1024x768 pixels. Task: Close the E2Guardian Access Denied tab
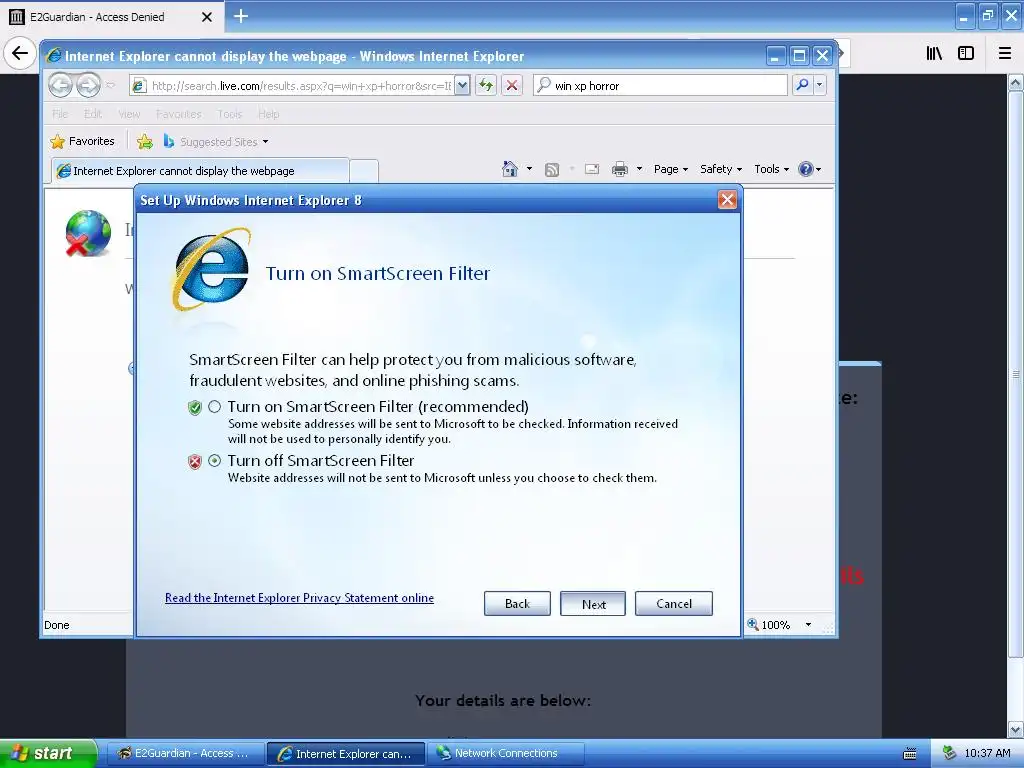(207, 17)
